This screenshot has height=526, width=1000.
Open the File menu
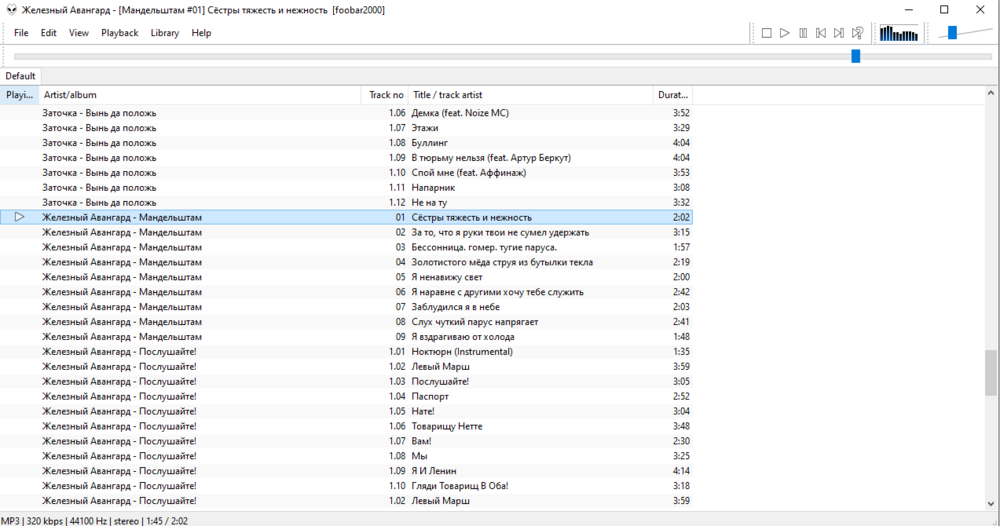21,33
